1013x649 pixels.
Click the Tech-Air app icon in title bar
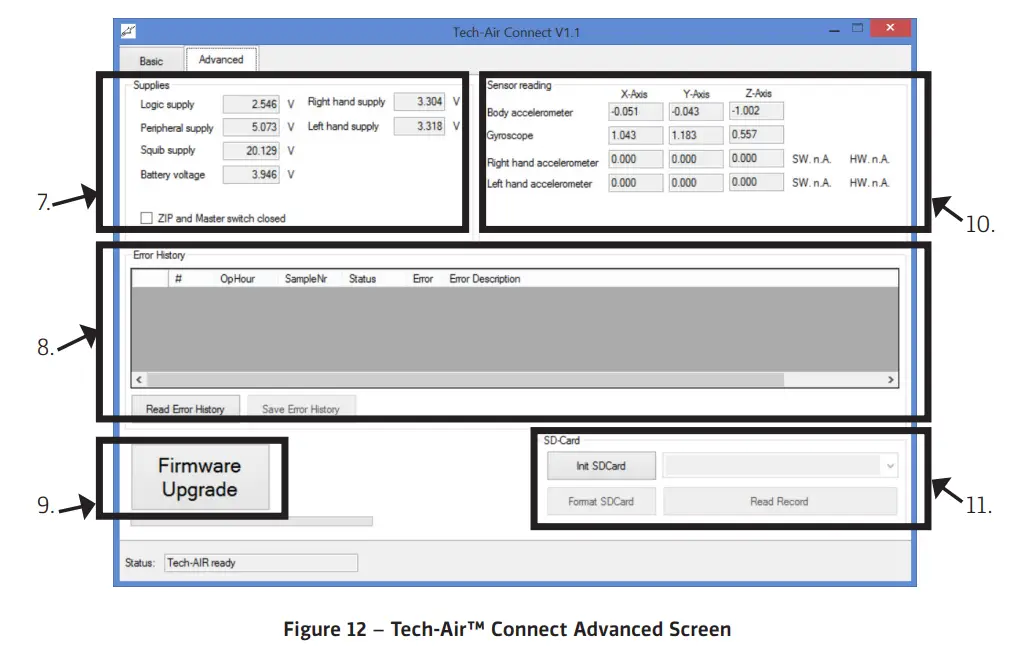(x=129, y=32)
